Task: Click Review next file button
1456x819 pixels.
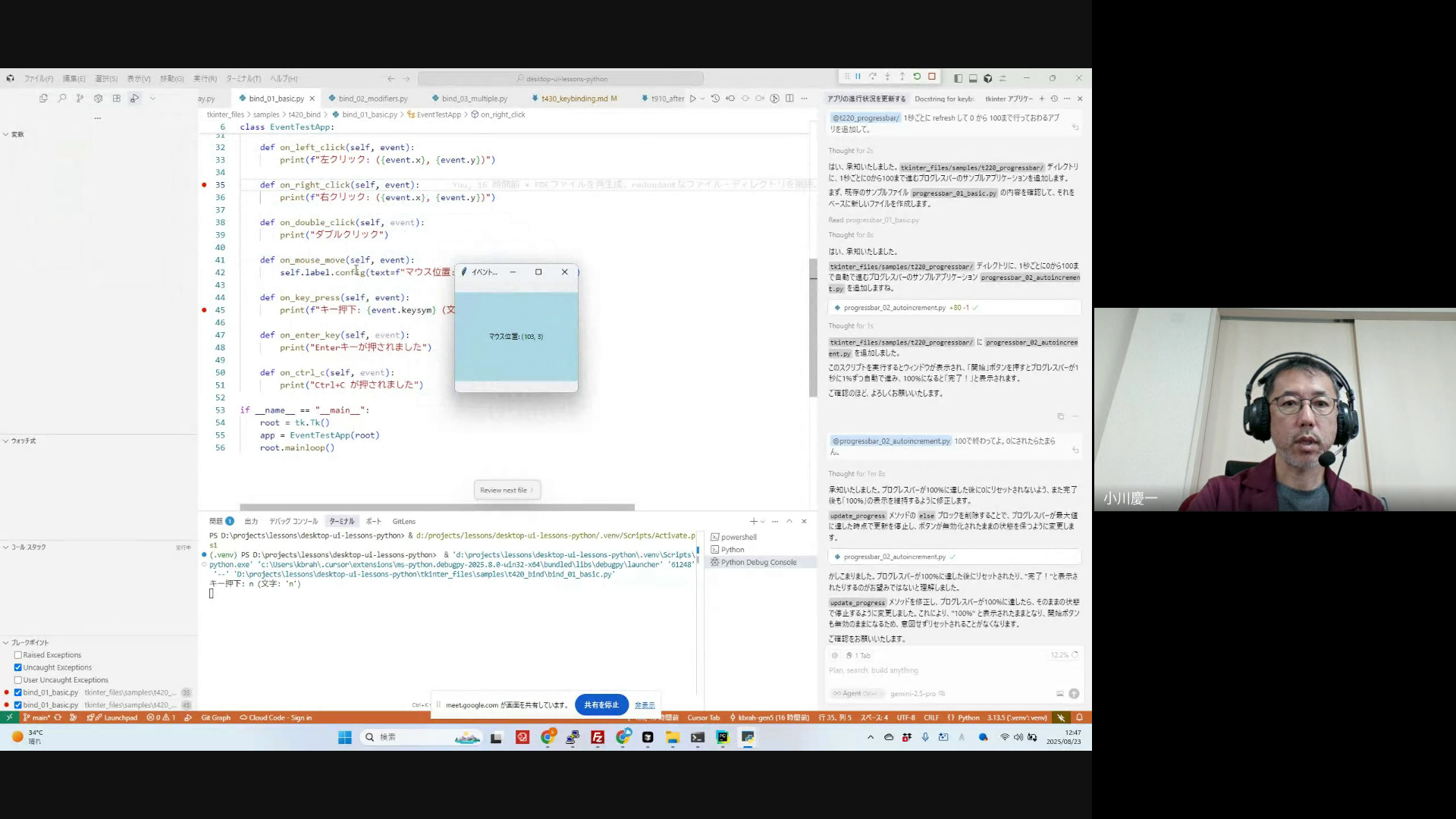Action: pyautogui.click(x=507, y=490)
